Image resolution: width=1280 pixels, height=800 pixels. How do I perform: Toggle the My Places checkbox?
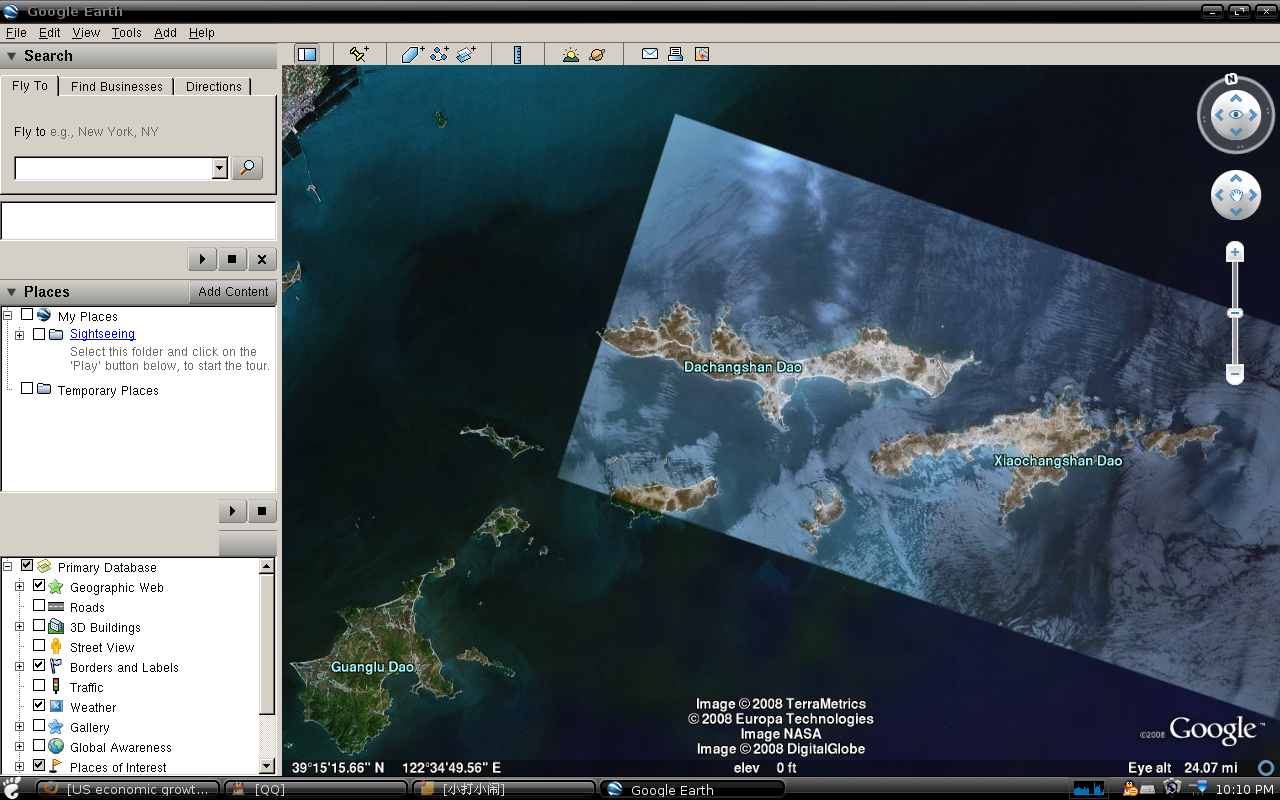point(27,315)
